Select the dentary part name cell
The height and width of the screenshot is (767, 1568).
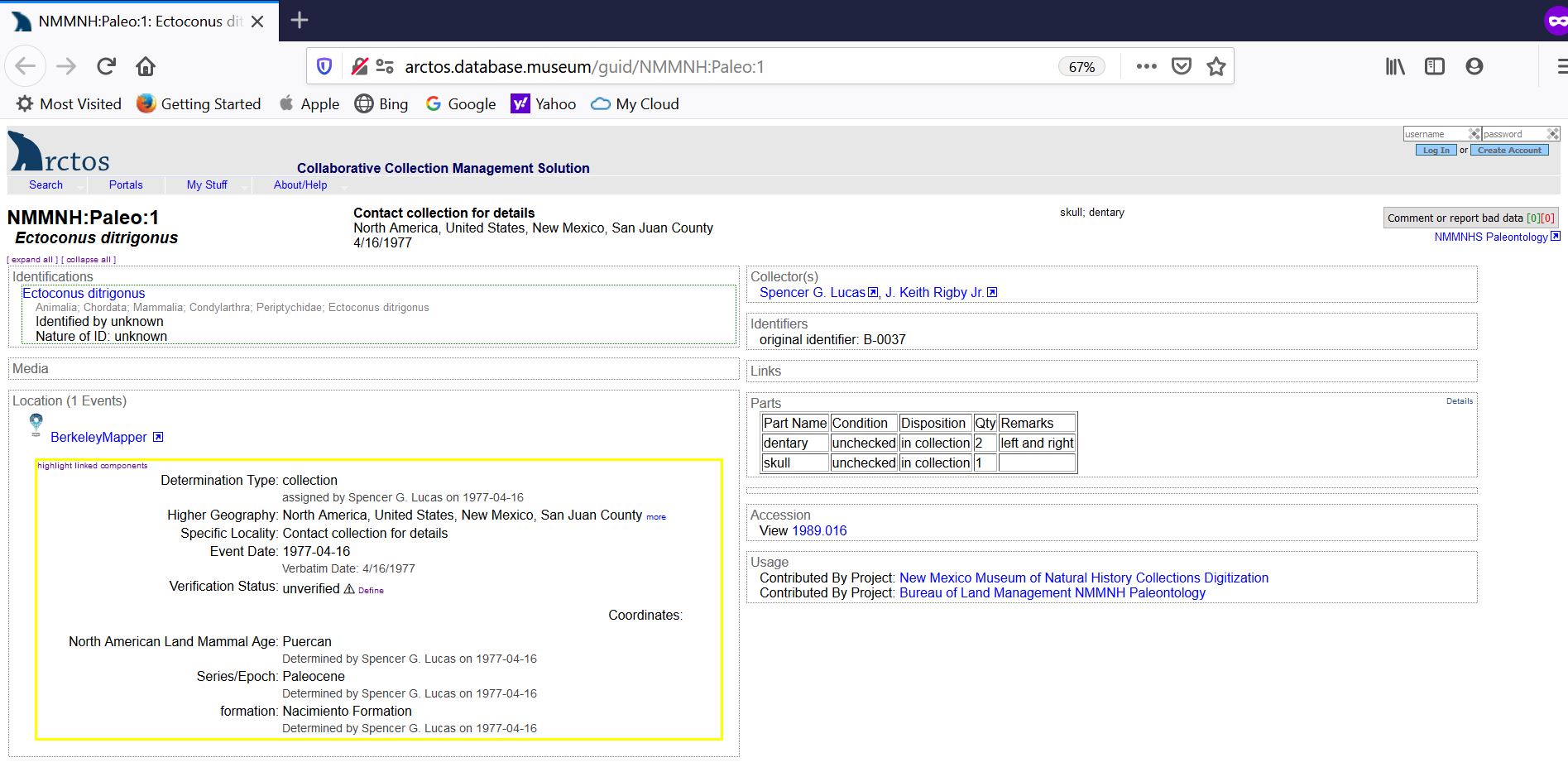pos(794,443)
